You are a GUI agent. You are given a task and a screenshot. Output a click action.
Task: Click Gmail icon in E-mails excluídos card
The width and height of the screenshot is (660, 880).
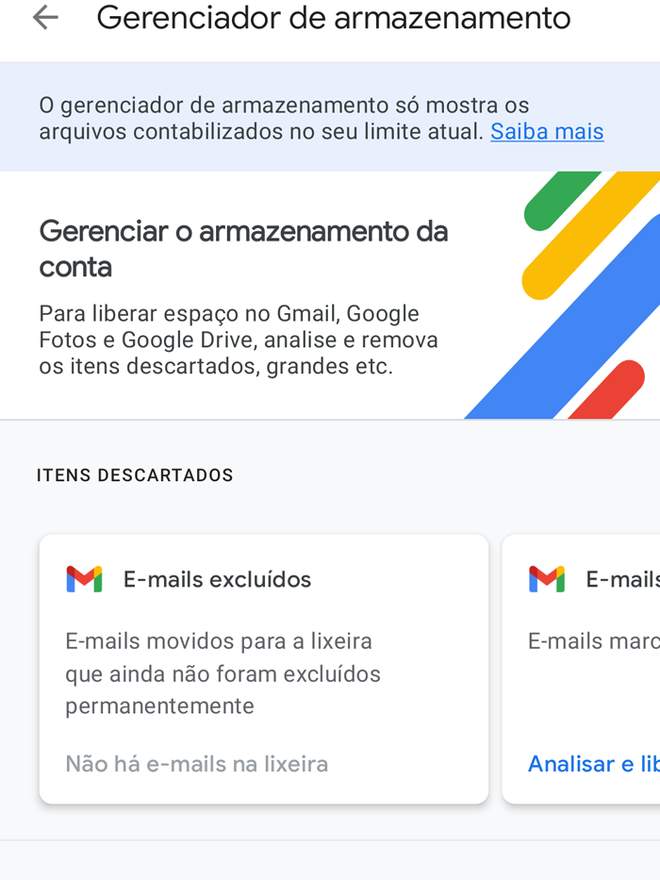click(x=84, y=579)
